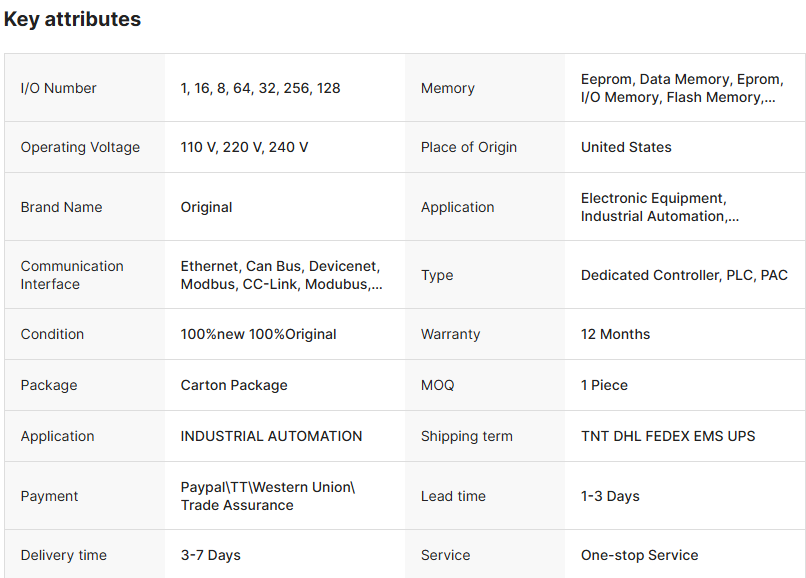The height and width of the screenshot is (578, 806).
Task: Click the INDUSTRIAL AUTOMATION application value
Action: pyautogui.click(x=271, y=436)
